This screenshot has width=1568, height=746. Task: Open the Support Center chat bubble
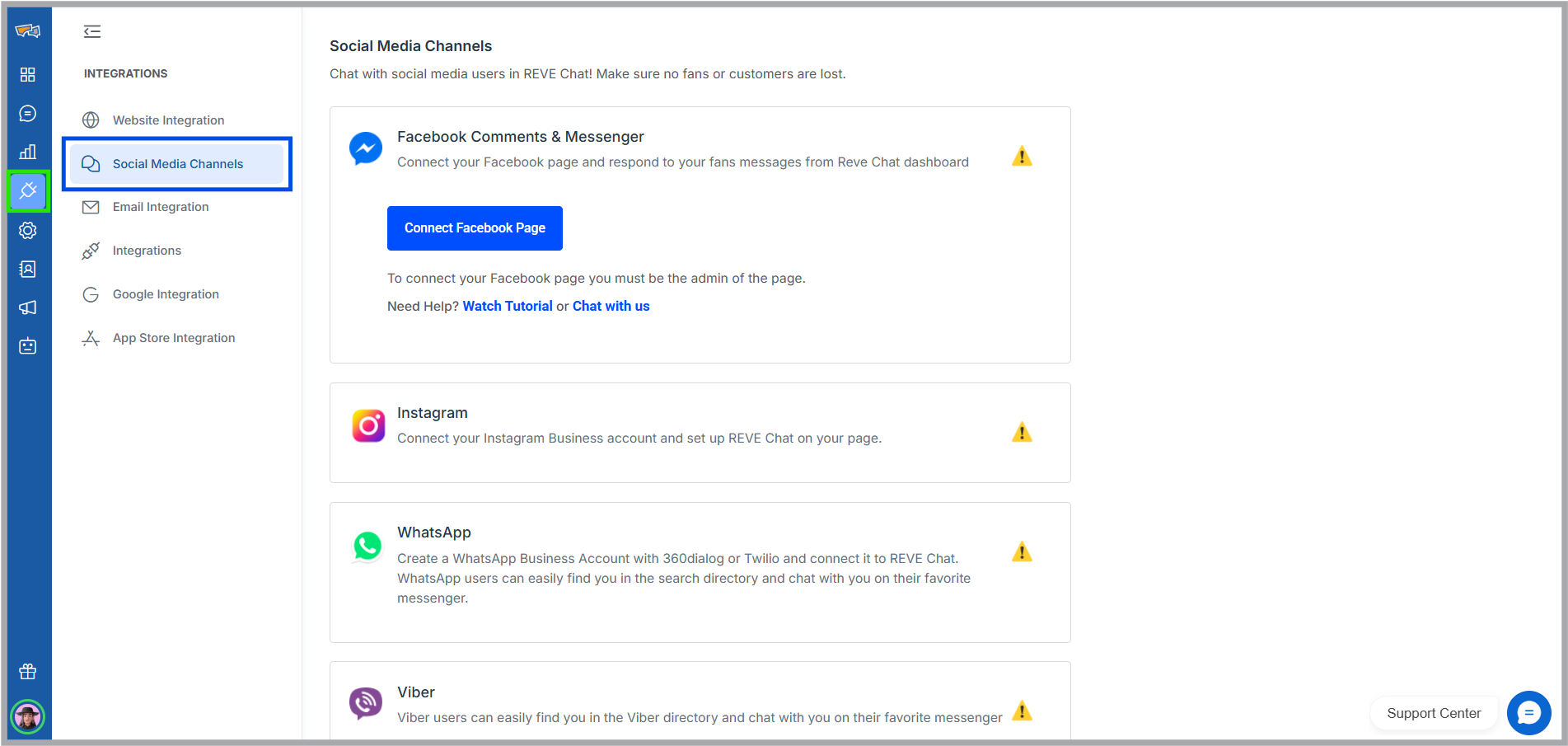click(1528, 713)
